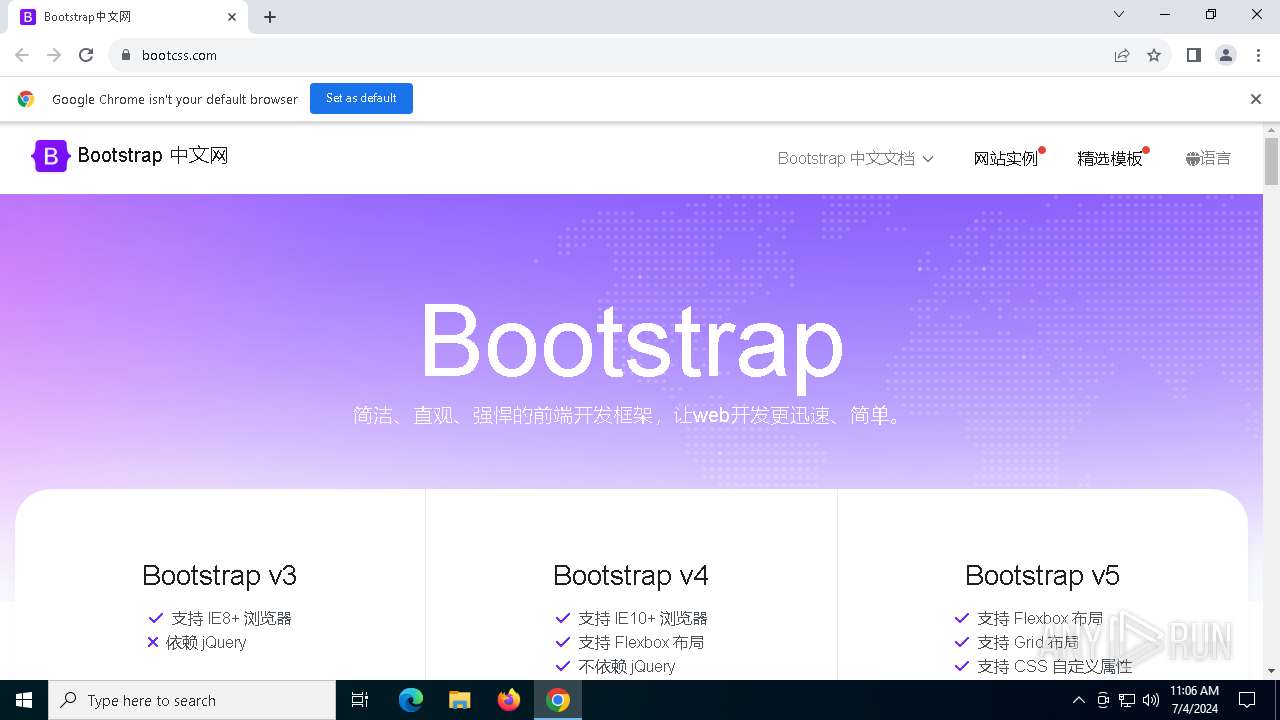Open the 网站实例 menu item
Viewport: 1280px width, 720px height.
[x=1006, y=158]
